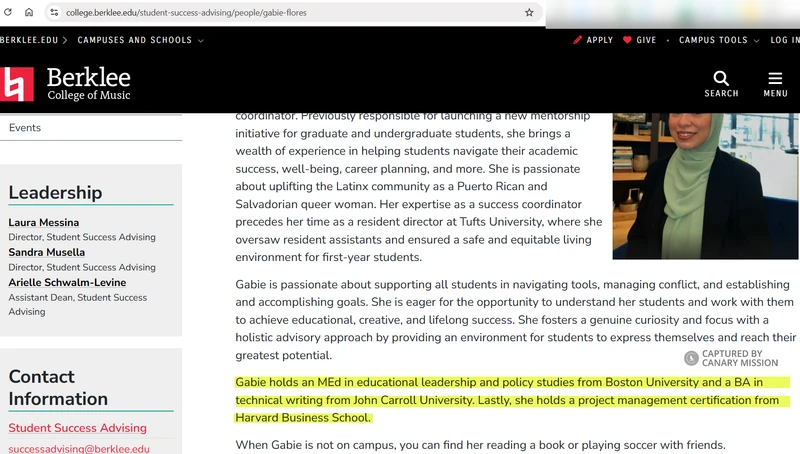The image size is (800, 454).
Task: Go to the browser home page icon
Action: (29, 12)
